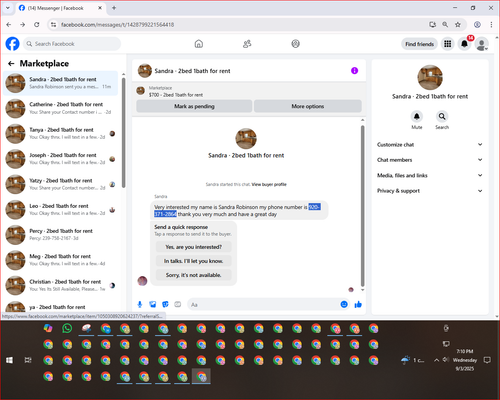Open the Friends icon in top navigation
Screen dimensions: 500x400
(247, 44)
